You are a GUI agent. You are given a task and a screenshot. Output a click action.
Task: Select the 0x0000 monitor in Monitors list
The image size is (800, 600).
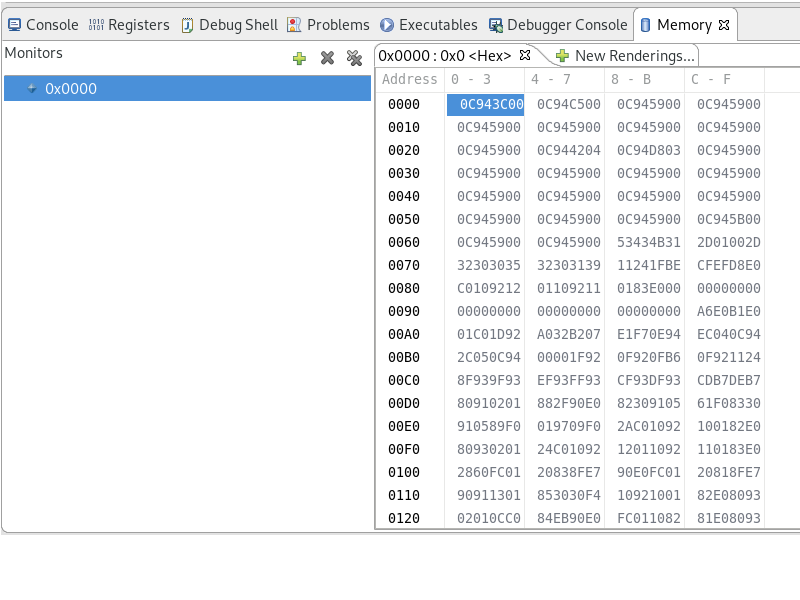pyautogui.click(x=187, y=88)
